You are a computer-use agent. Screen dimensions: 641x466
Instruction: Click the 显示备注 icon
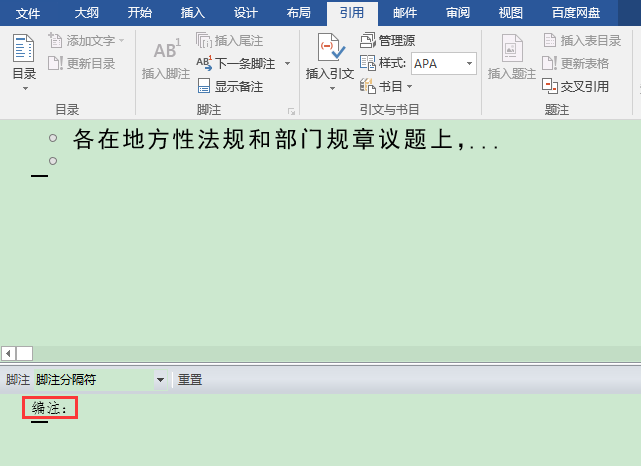click(204, 86)
